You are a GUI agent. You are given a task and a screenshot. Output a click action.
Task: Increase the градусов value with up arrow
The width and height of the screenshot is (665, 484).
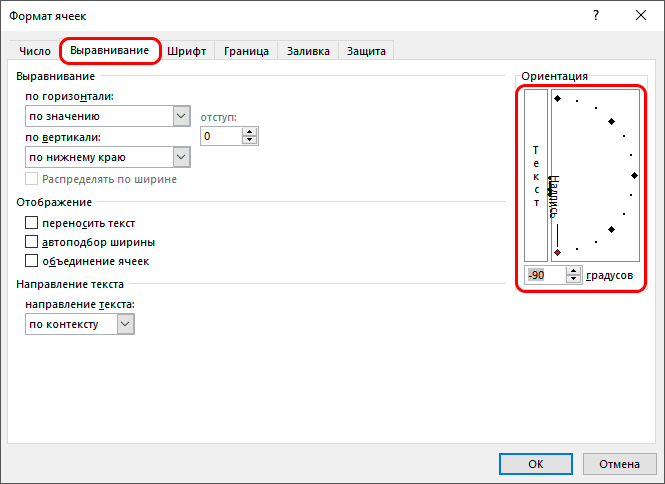click(573, 271)
